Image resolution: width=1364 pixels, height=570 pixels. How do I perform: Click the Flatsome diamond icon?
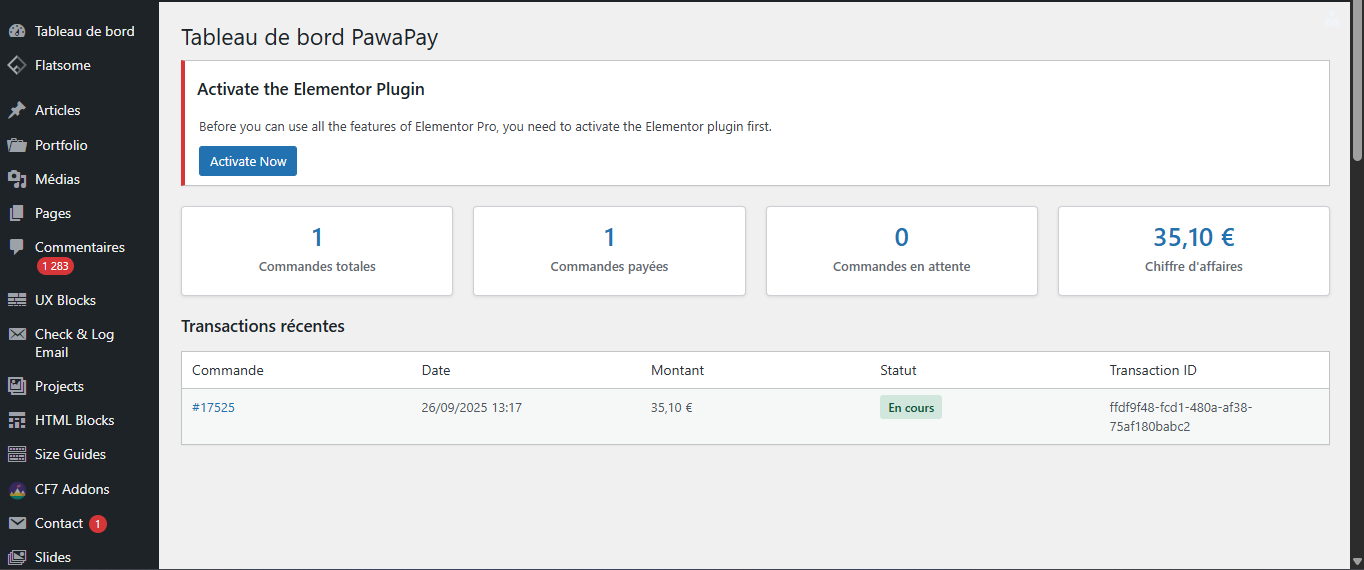(x=16, y=65)
